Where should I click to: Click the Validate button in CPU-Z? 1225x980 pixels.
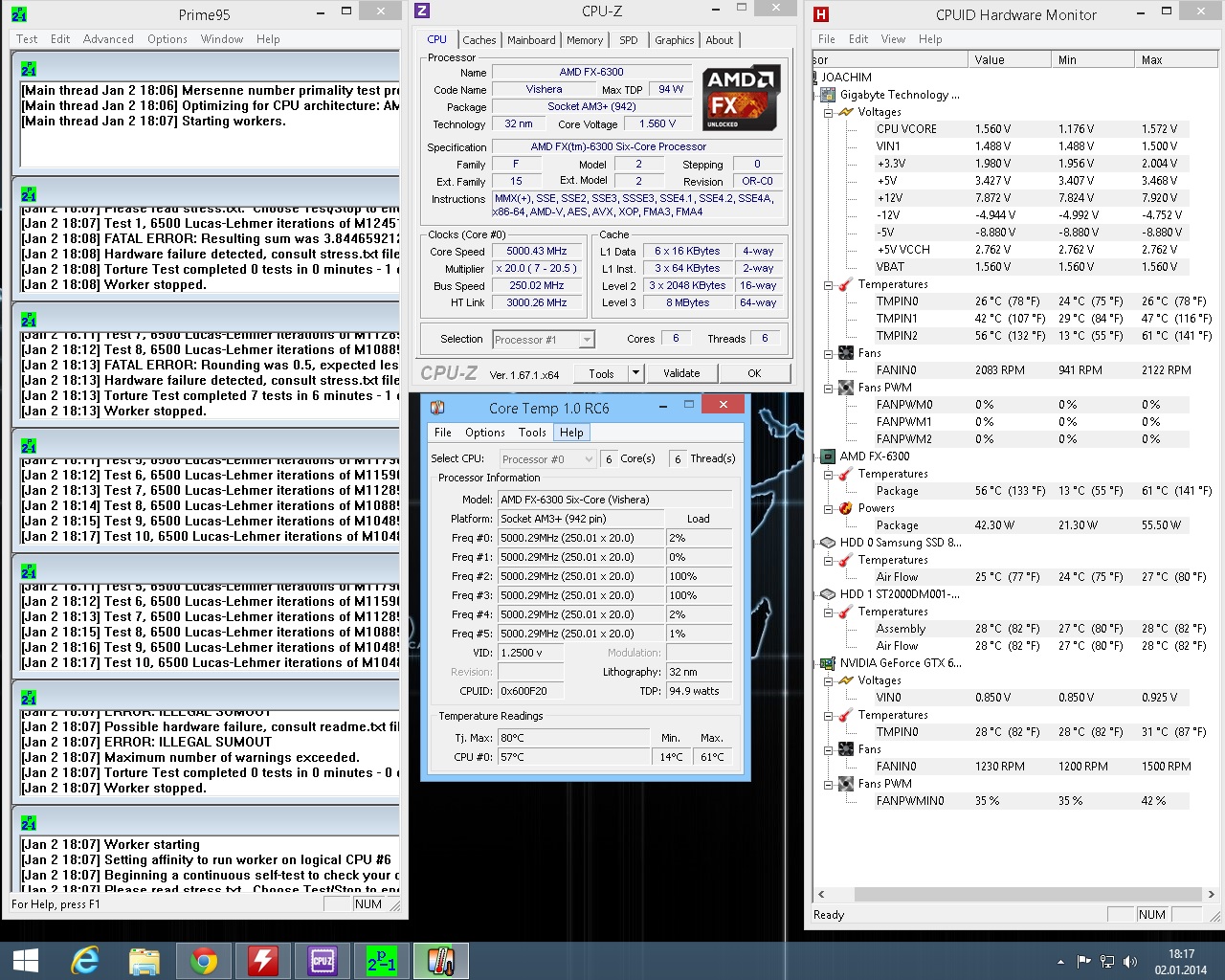(681, 373)
